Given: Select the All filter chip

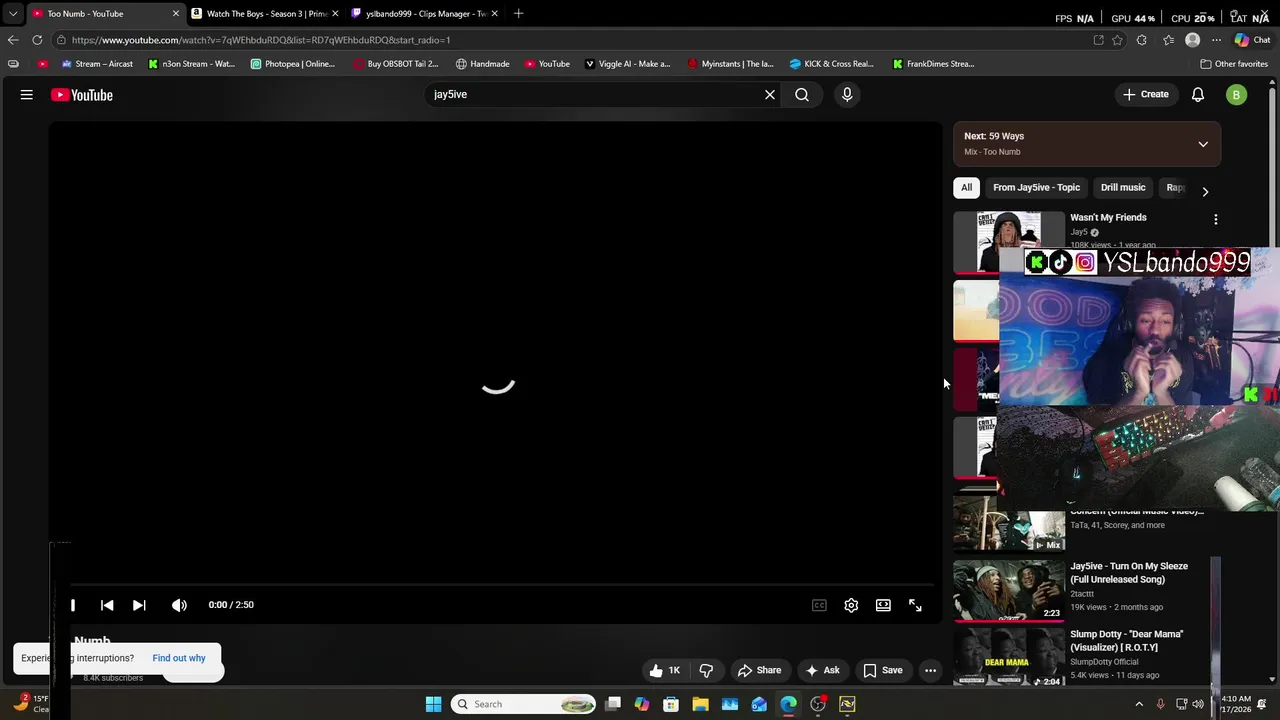Looking at the screenshot, I should tap(966, 187).
